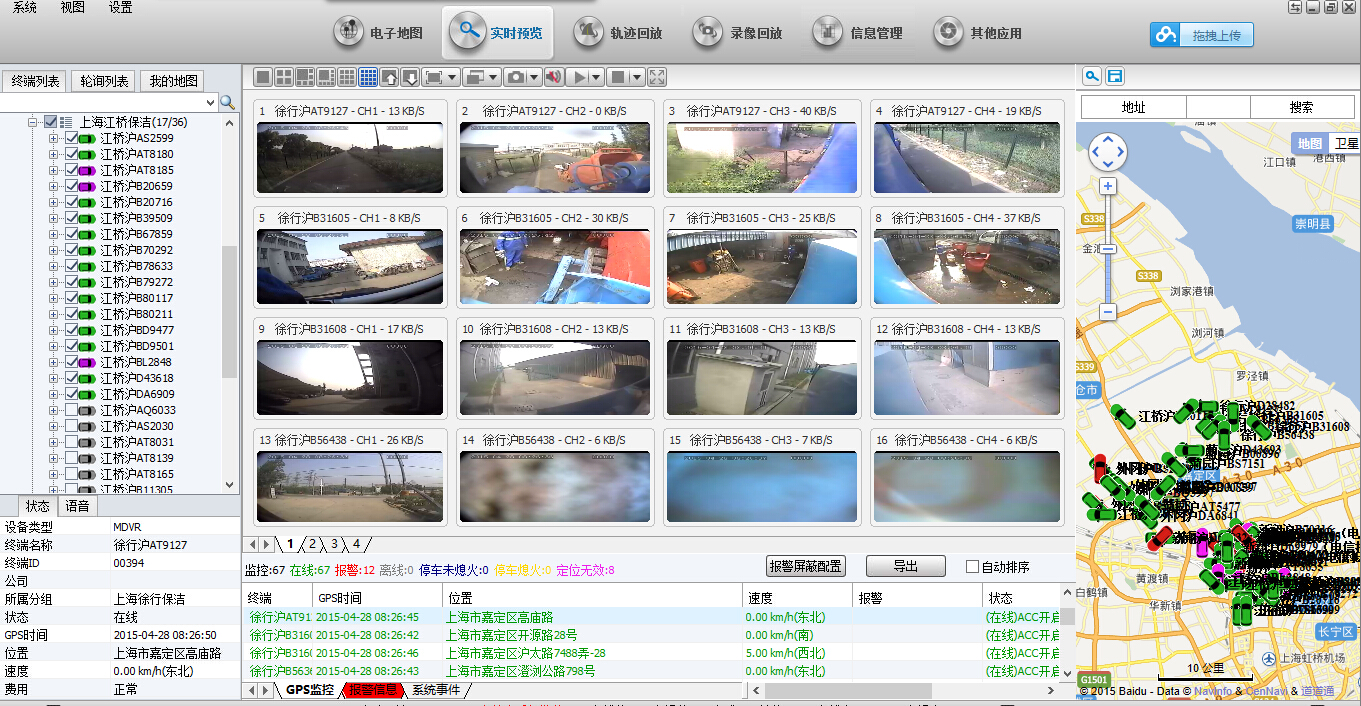1361x706 pixels.
Task: Collapse the 上海江桥保洁 tree group
Action: click(x=33, y=122)
